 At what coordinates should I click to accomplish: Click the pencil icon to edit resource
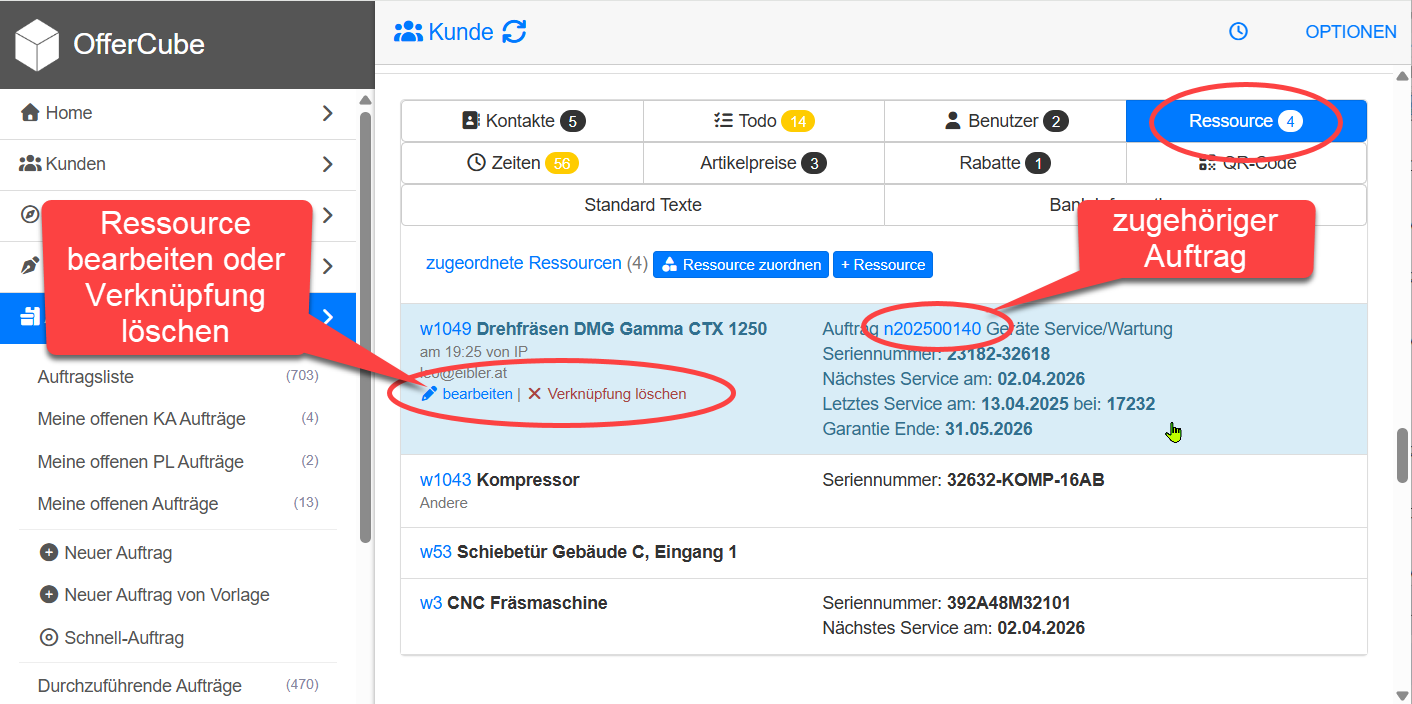tap(429, 394)
